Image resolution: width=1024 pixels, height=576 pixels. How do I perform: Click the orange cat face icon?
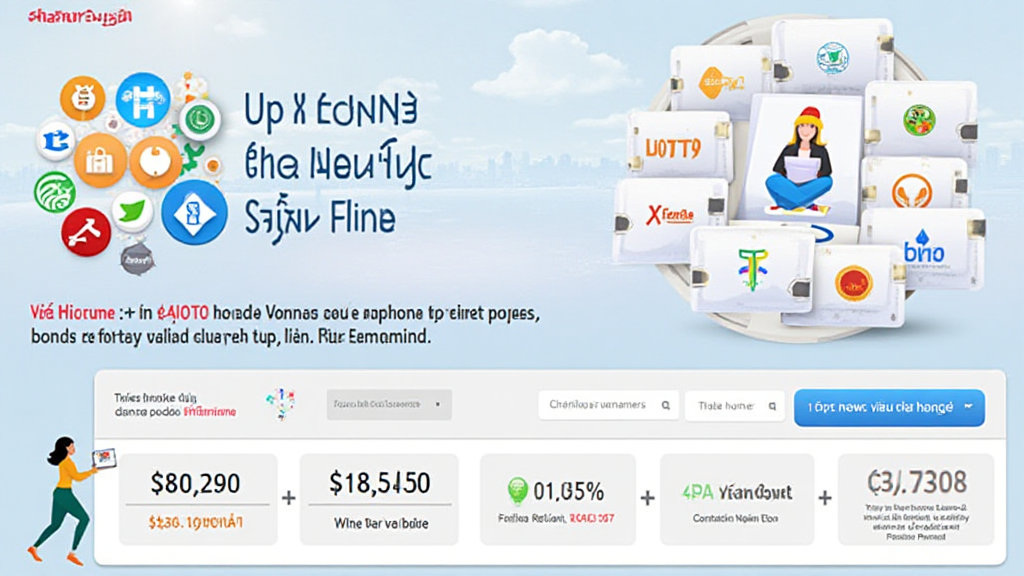(x=82, y=99)
